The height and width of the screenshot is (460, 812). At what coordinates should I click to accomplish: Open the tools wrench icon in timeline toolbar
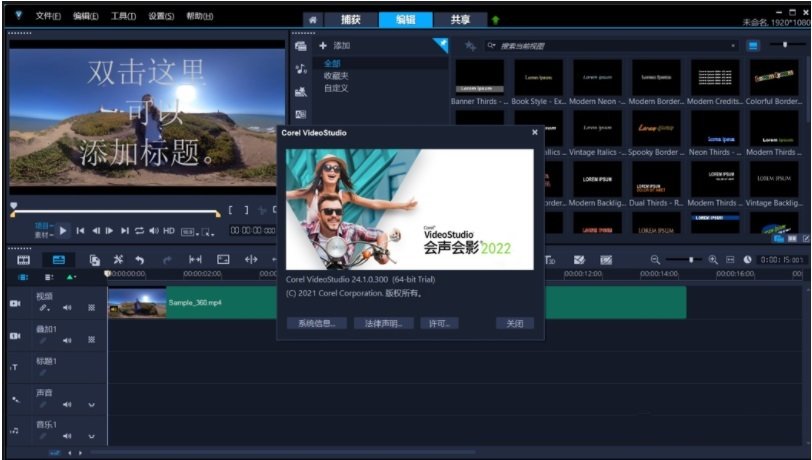[119, 260]
